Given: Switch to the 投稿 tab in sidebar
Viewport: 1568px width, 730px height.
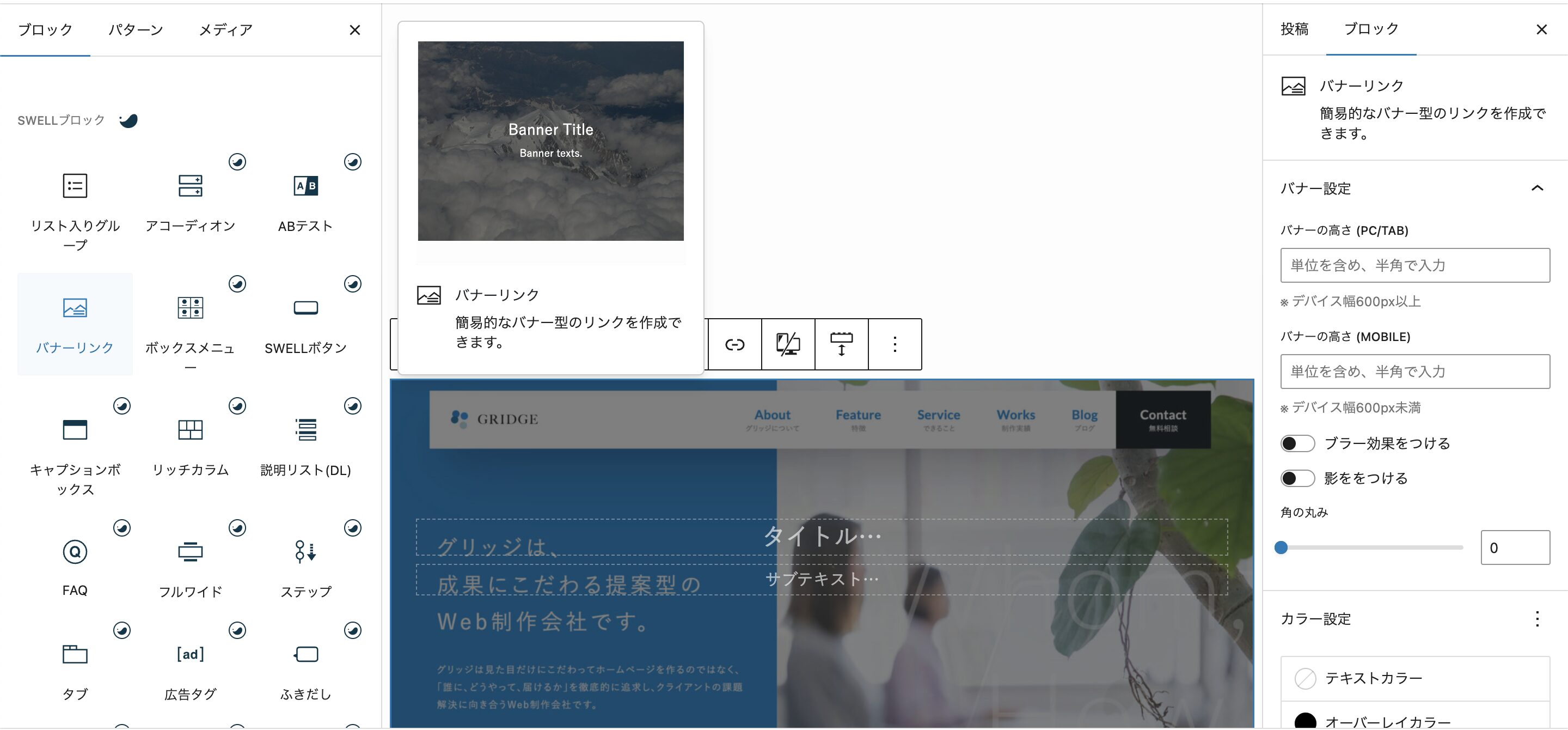Looking at the screenshot, I should [x=1294, y=29].
